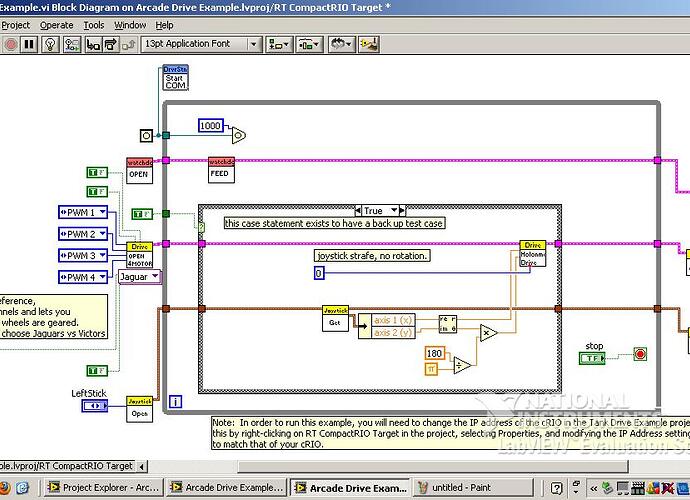Switch to untitled - Paint taskbar button

tap(473, 488)
